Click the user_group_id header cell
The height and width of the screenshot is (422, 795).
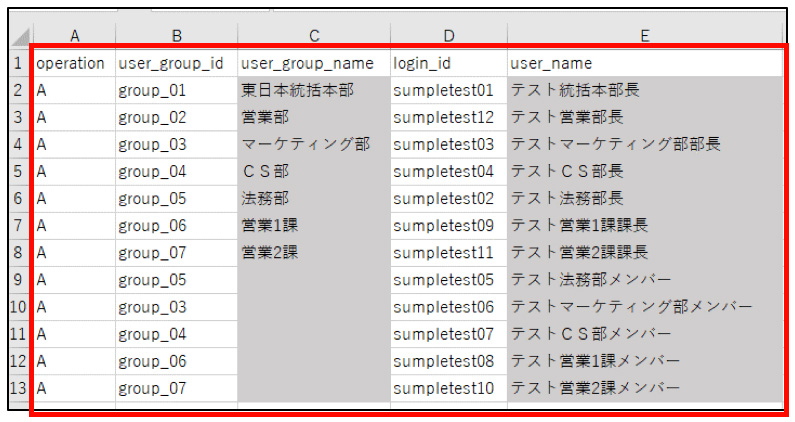pos(176,63)
